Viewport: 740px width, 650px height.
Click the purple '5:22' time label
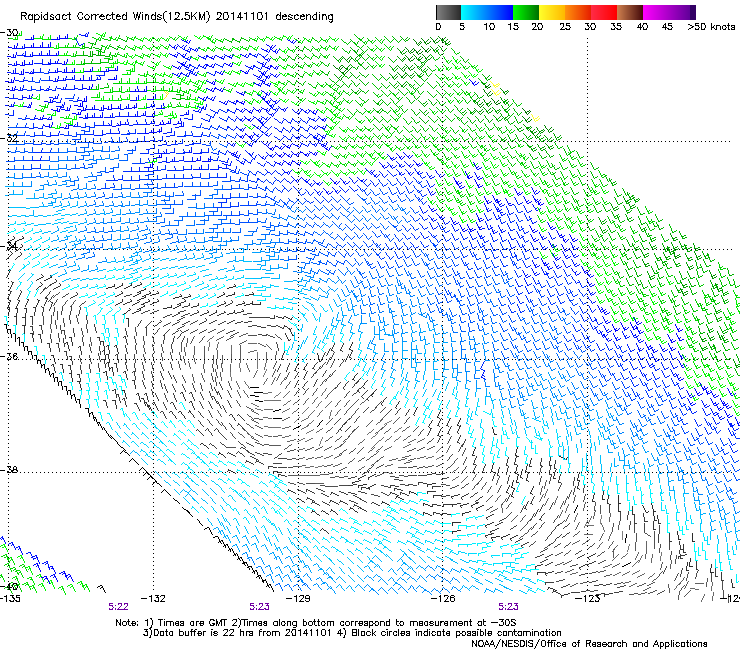[118, 607]
